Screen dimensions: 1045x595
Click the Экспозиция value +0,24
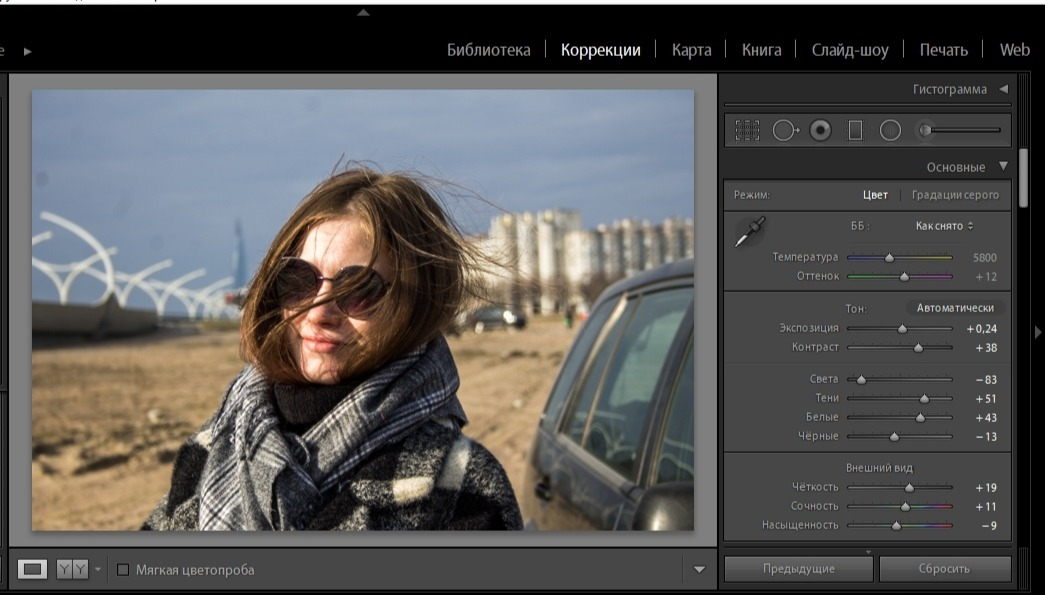click(982, 328)
